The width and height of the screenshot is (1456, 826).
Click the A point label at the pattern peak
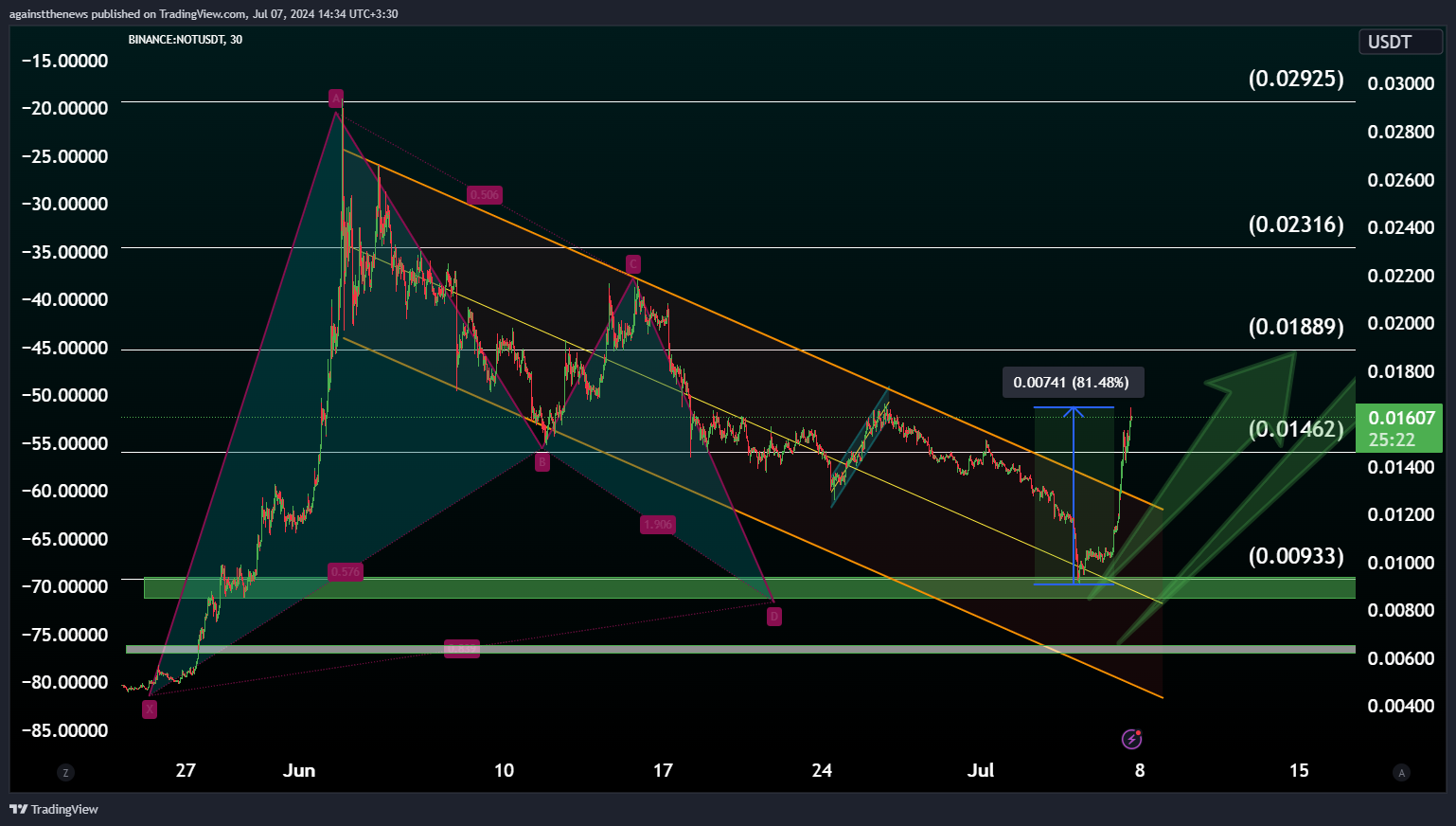point(335,99)
